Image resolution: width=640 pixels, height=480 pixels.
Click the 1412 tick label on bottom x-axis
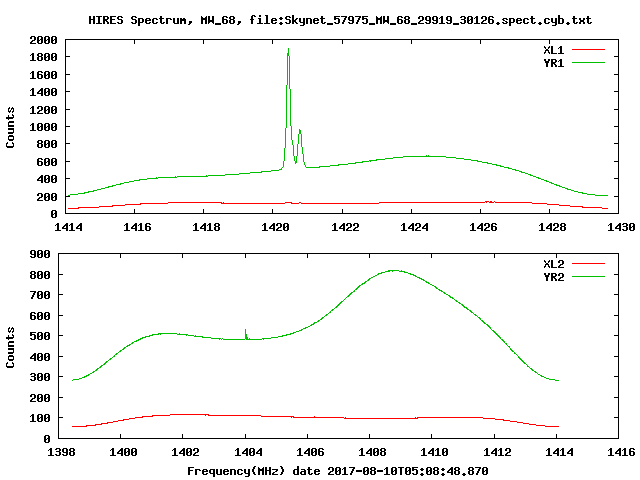(x=497, y=452)
